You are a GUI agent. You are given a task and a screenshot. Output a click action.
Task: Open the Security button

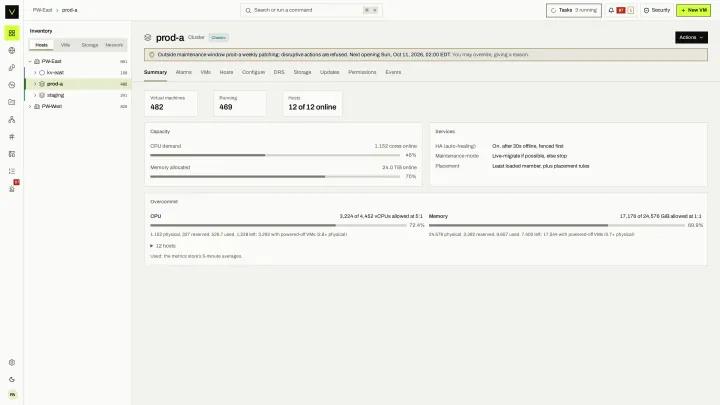click(657, 10)
